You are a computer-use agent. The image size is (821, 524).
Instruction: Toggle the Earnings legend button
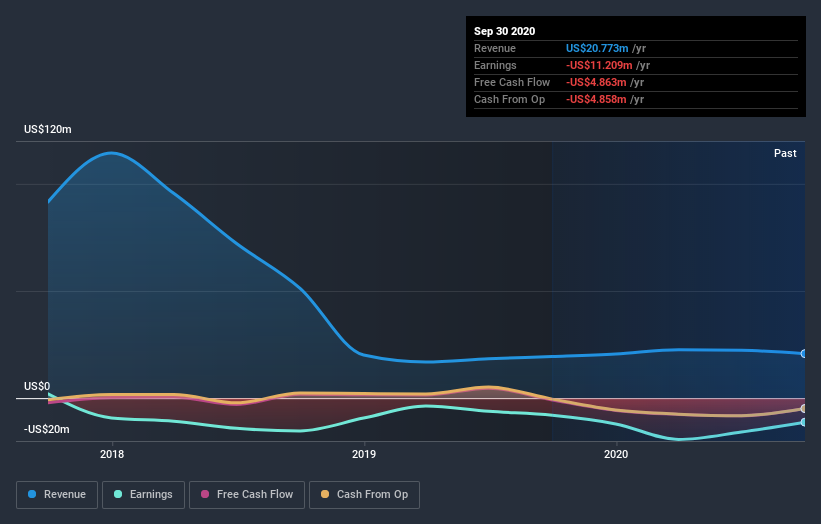click(143, 495)
